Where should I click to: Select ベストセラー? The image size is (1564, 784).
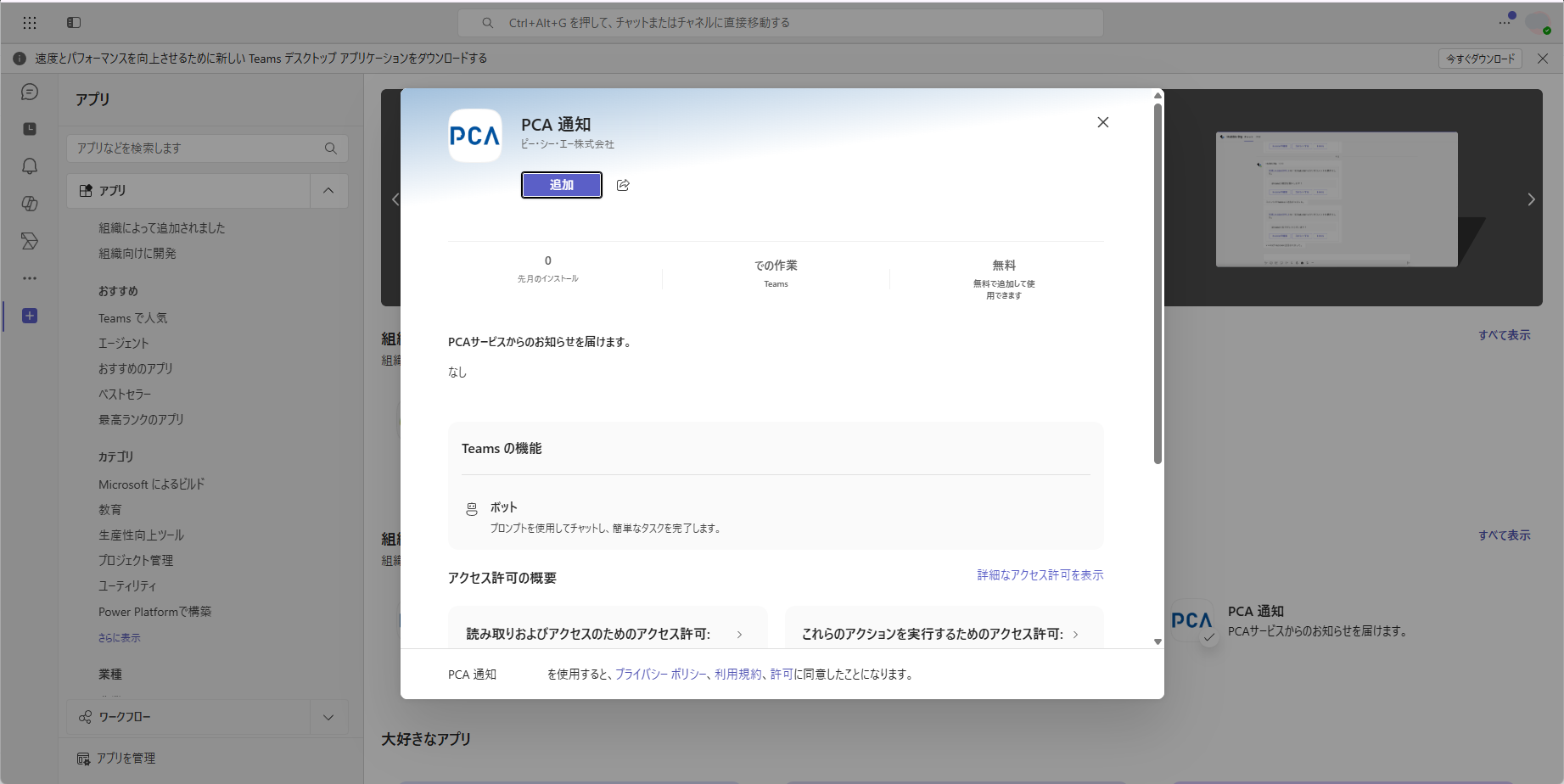point(125,395)
